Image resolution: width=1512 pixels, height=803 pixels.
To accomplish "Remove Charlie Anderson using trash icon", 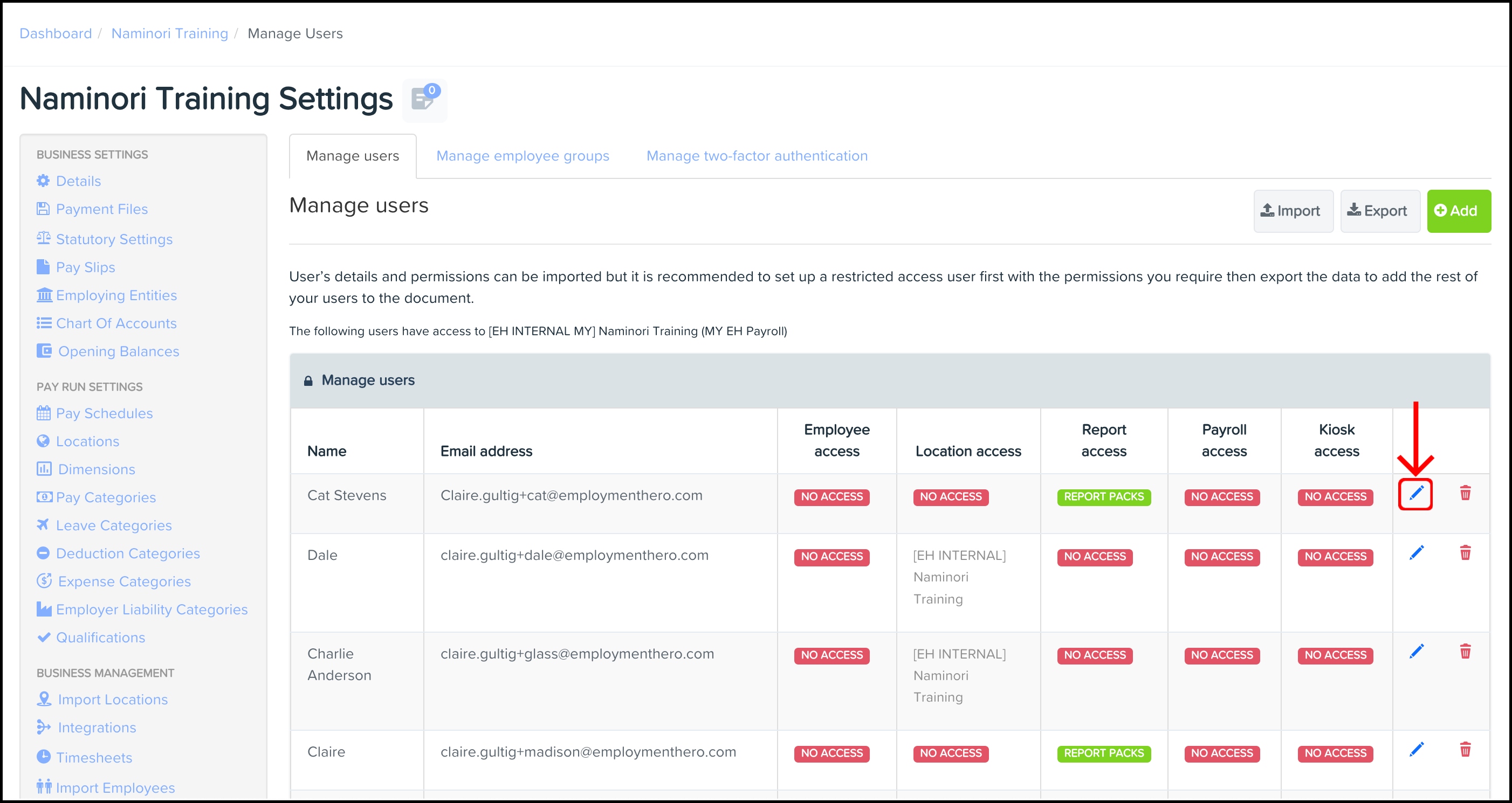I will [x=1465, y=652].
